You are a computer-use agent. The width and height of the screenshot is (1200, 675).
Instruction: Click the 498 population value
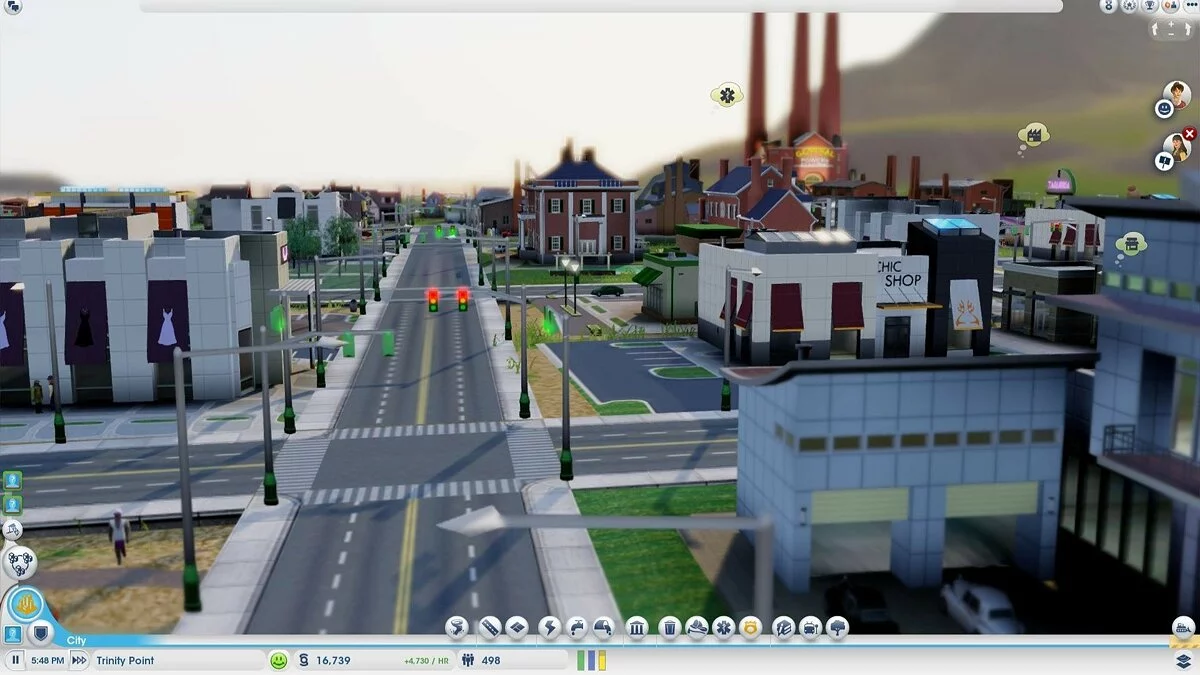pos(491,661)
